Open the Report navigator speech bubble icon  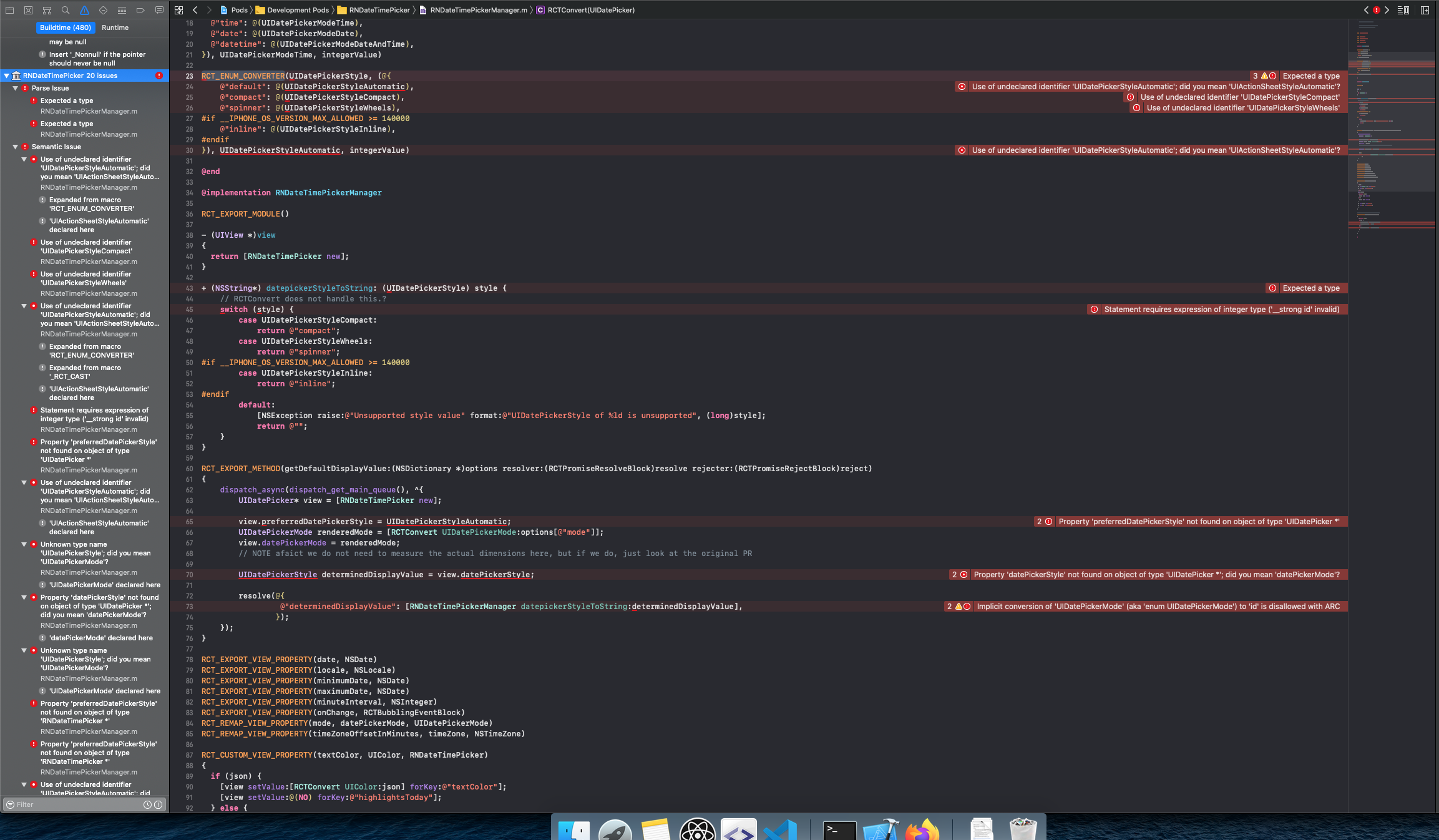(x=159, y=10)
